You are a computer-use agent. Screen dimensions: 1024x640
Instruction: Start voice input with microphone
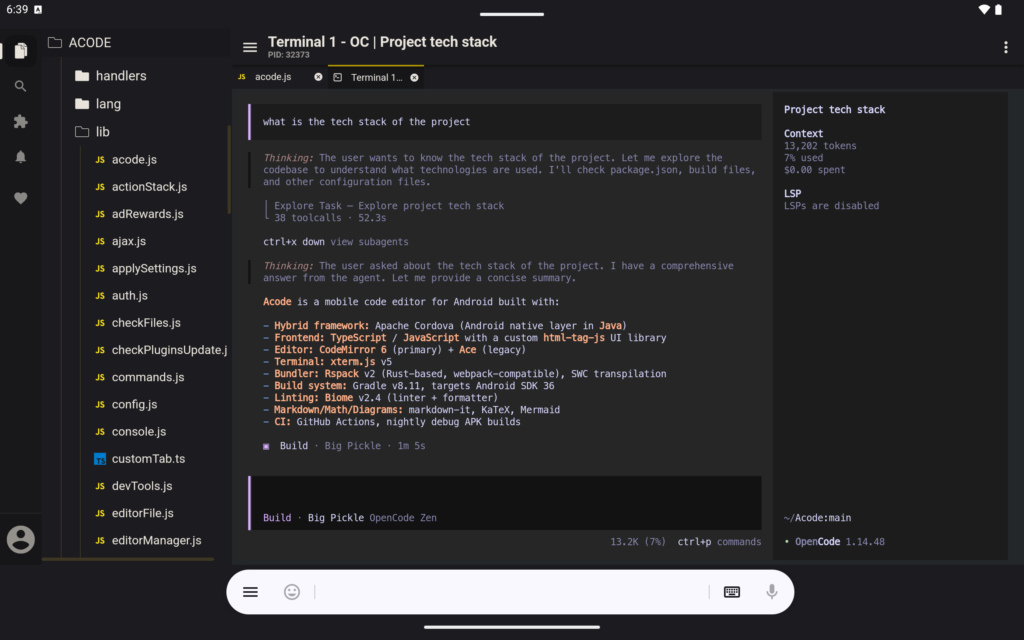click(x=772, y=592)
